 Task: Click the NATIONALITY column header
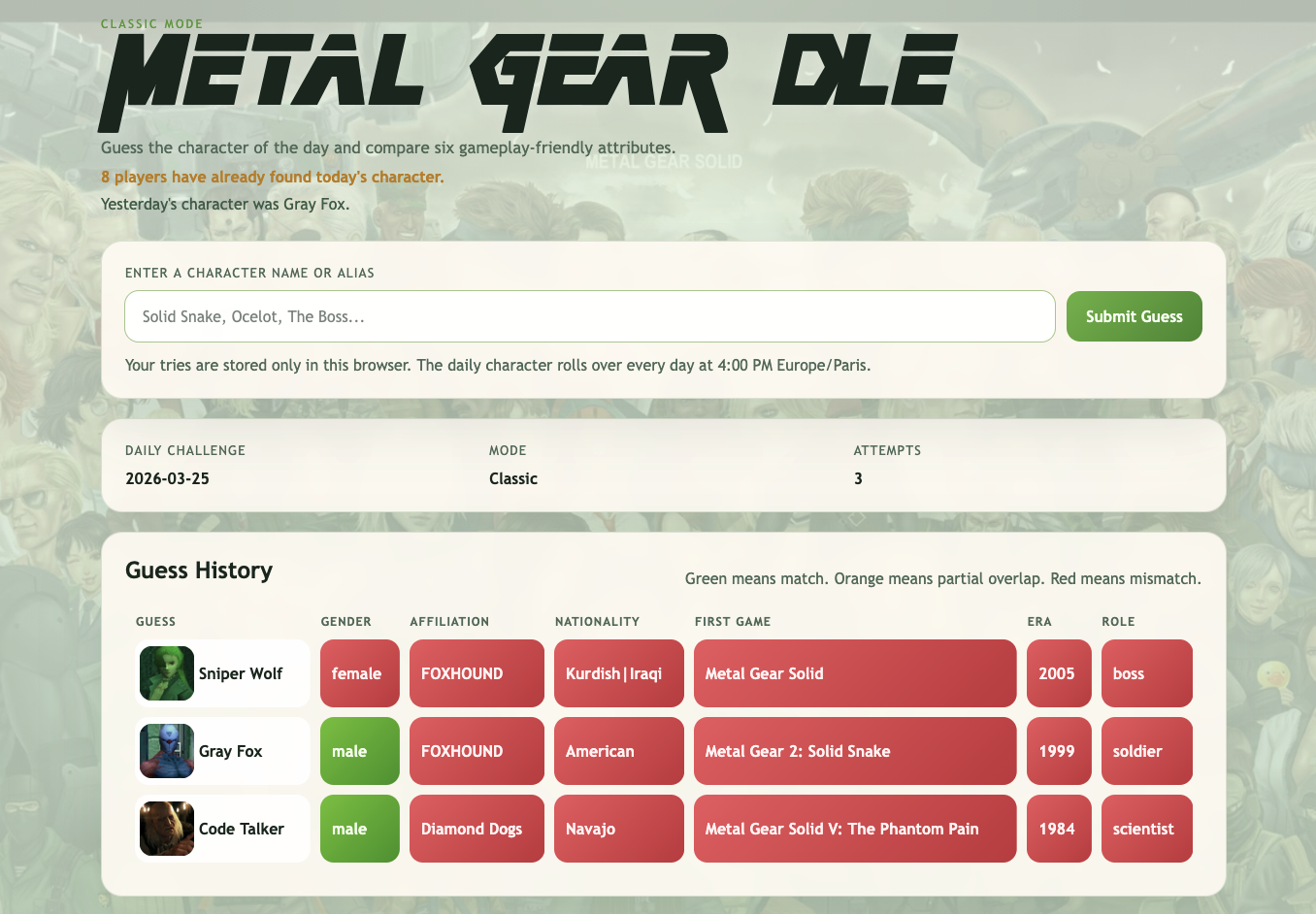(597, 621)
